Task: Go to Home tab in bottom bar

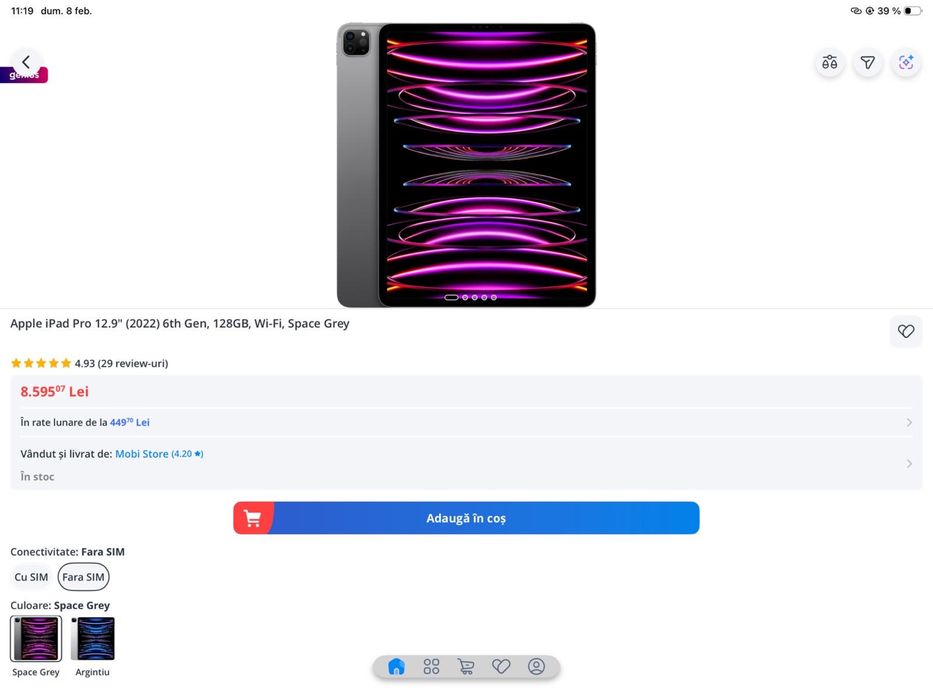Action: (396, 666)
